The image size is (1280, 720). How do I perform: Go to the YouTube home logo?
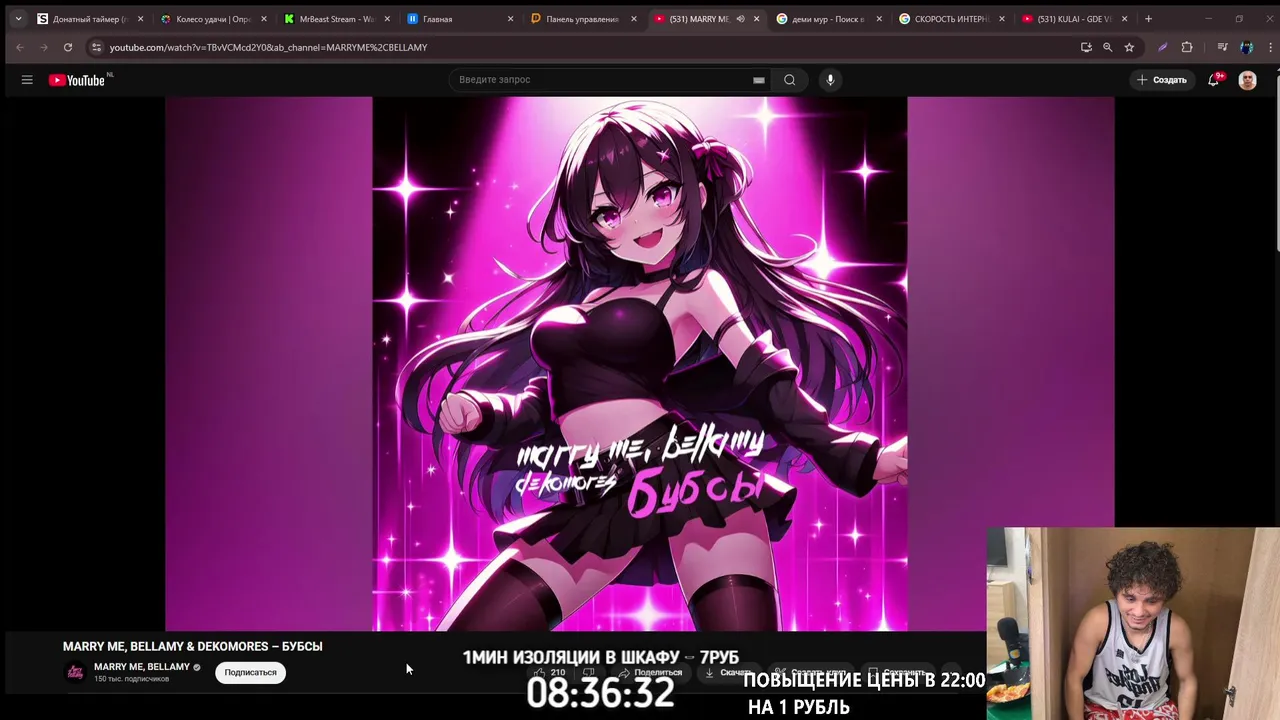[x=77, y=80]
